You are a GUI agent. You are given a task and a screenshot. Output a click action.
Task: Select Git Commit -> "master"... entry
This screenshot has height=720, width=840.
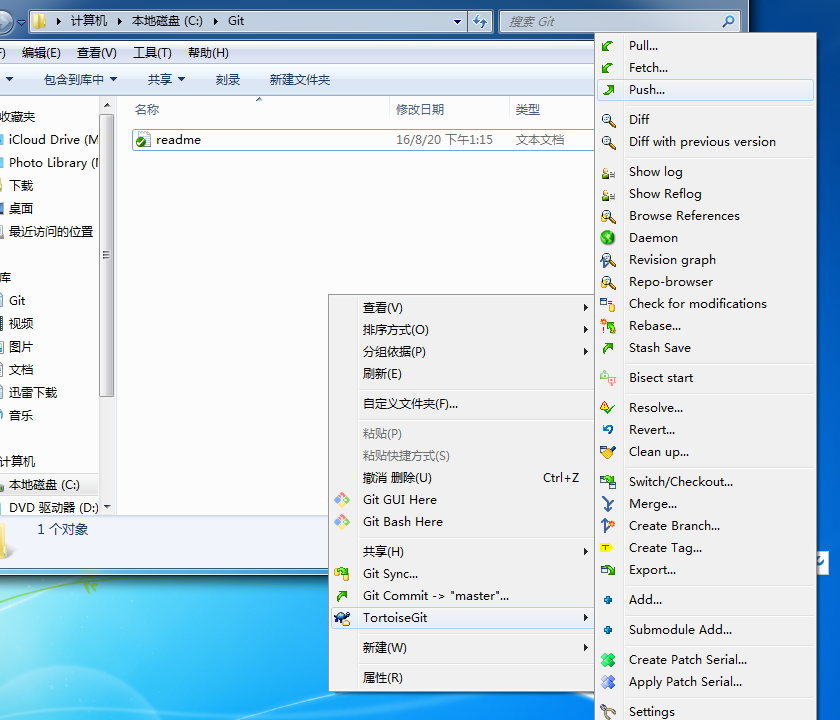click(462, 596)
